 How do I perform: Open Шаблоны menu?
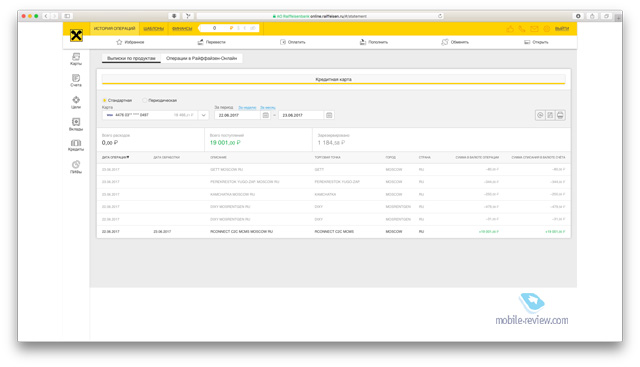pyautogui.click(x=153, y=28)
